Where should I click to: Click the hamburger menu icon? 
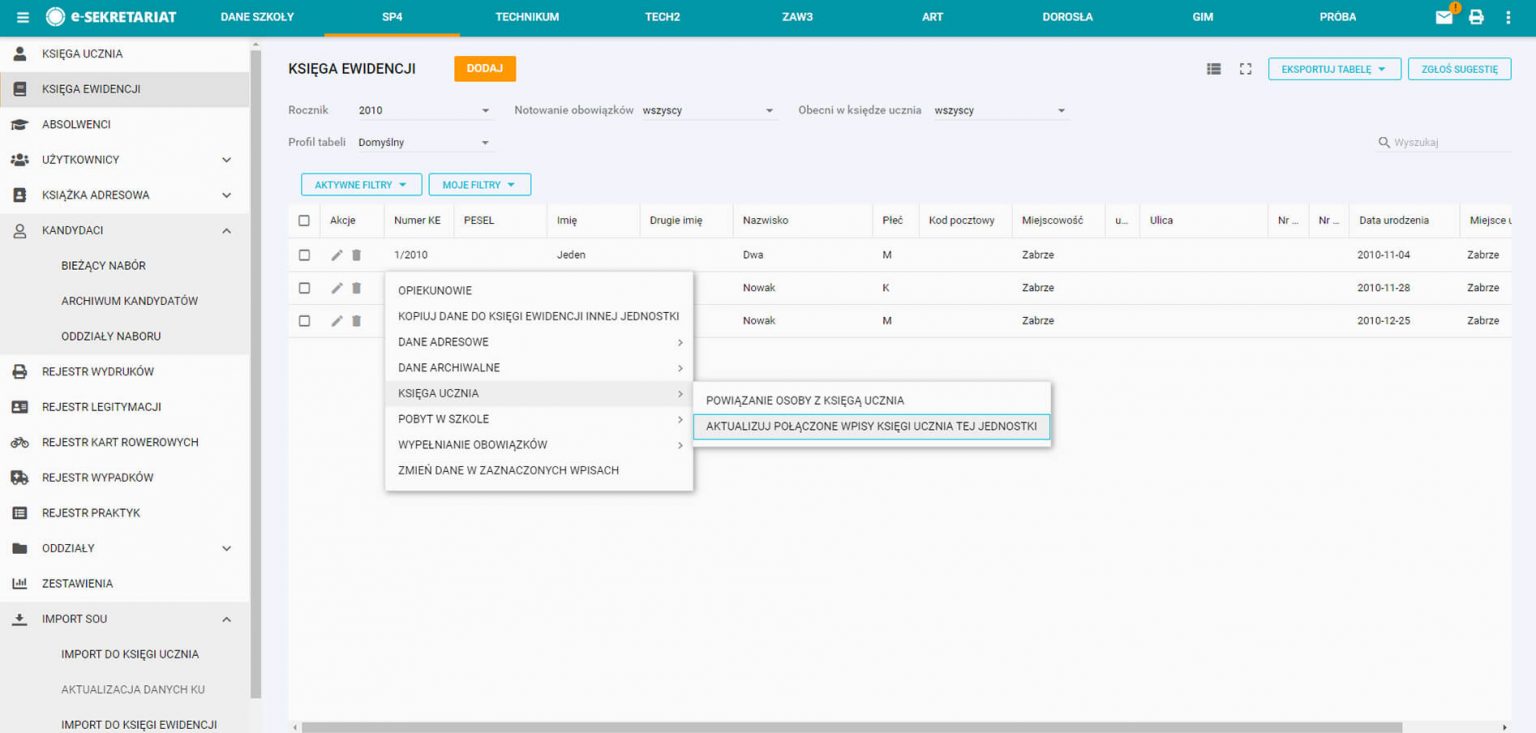(23, 17)
